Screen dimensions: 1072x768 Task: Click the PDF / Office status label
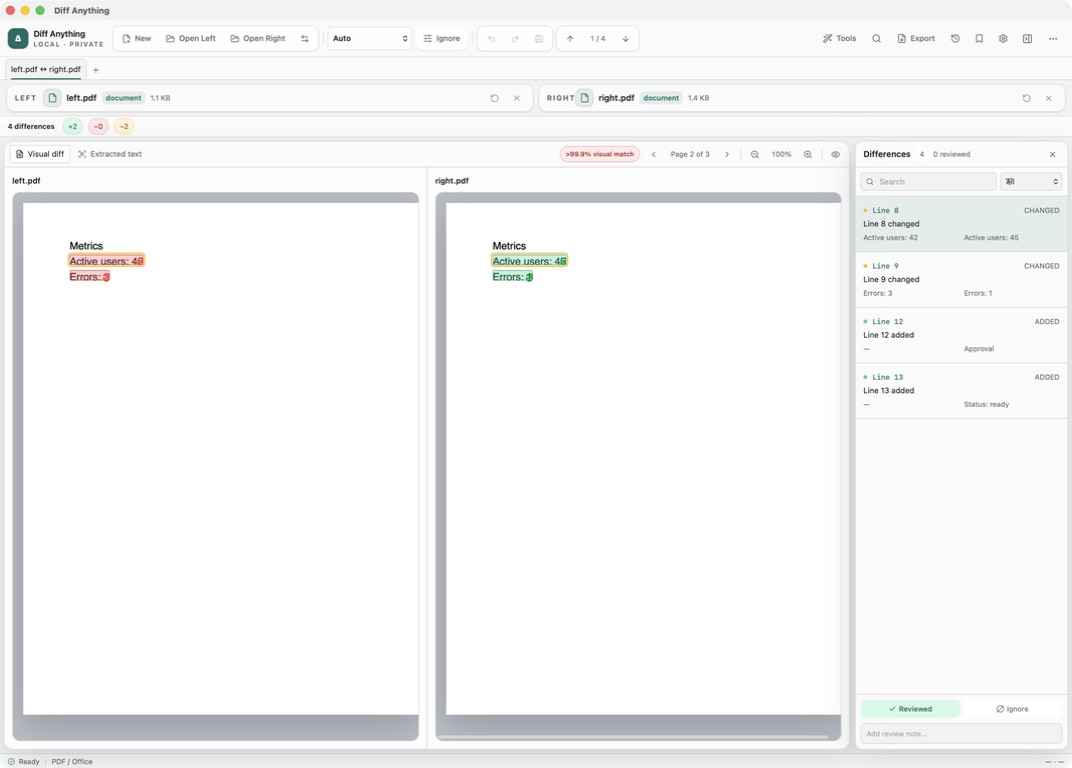[x=72, y=761]
